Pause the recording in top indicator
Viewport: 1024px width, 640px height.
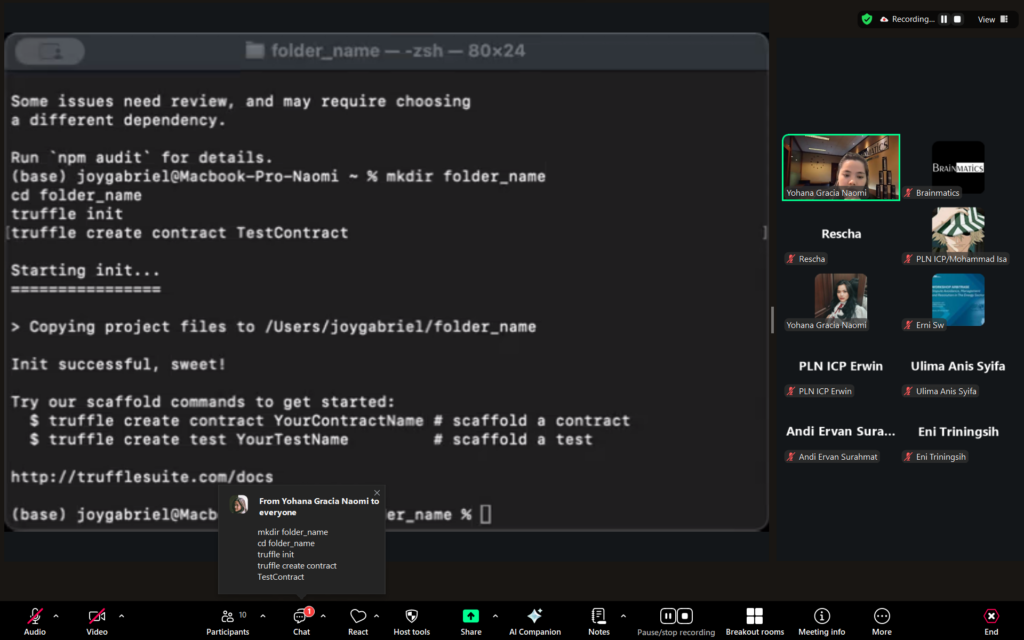click(943, 19)
